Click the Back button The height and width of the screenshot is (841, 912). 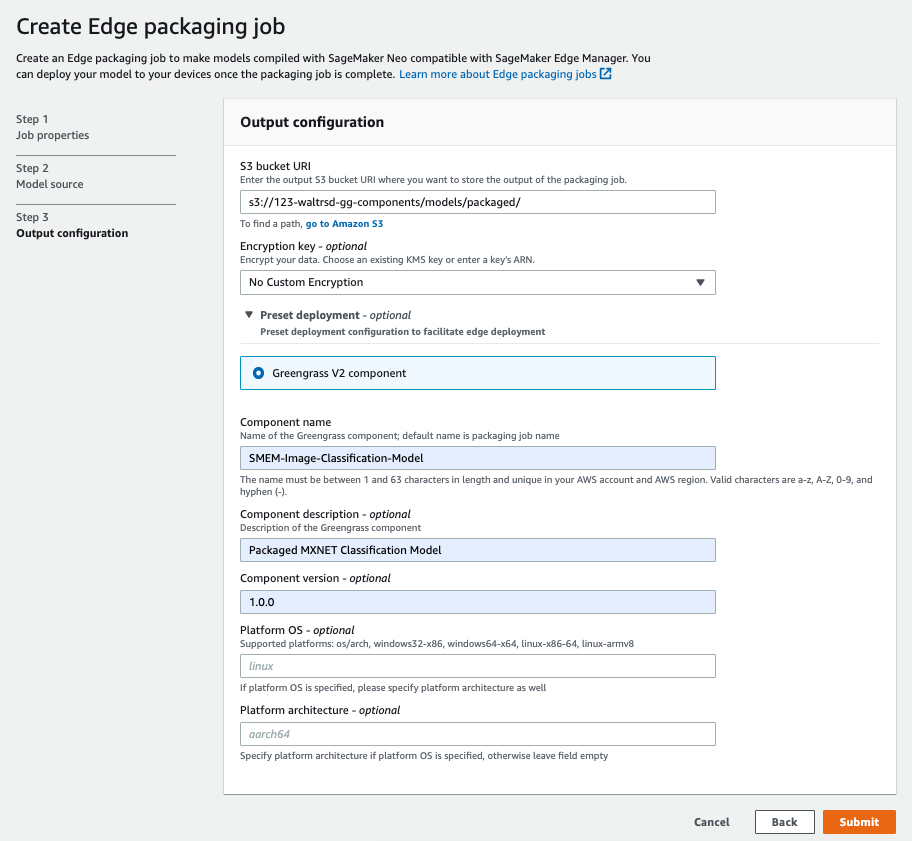pos(784,822)
